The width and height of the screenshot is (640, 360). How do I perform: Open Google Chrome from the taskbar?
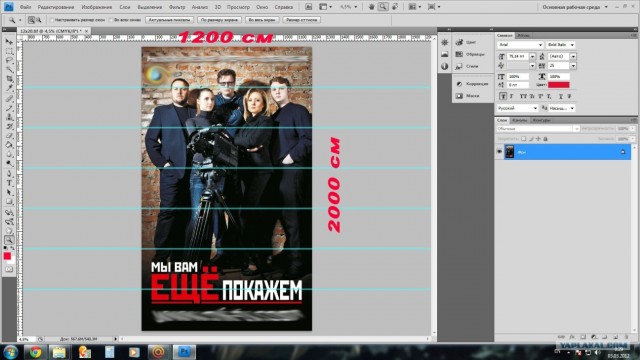(35, 352)
